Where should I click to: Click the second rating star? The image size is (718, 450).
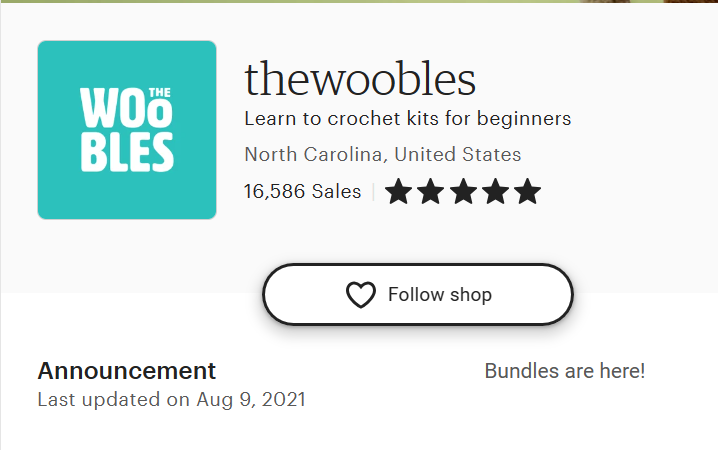click(431, 191)
